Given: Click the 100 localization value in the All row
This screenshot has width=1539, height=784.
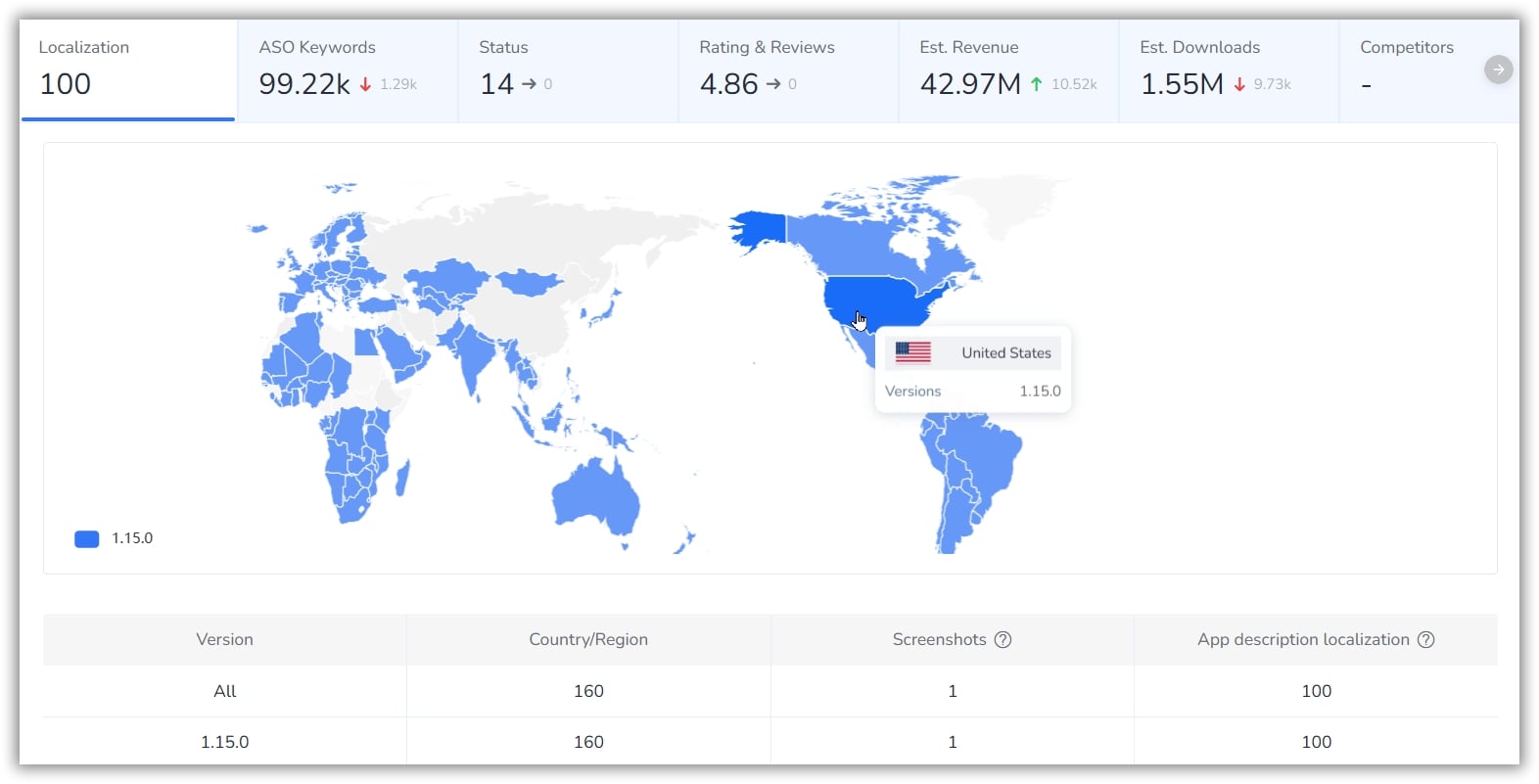Looking at the screenshot, I should [x=1317, y=691].
